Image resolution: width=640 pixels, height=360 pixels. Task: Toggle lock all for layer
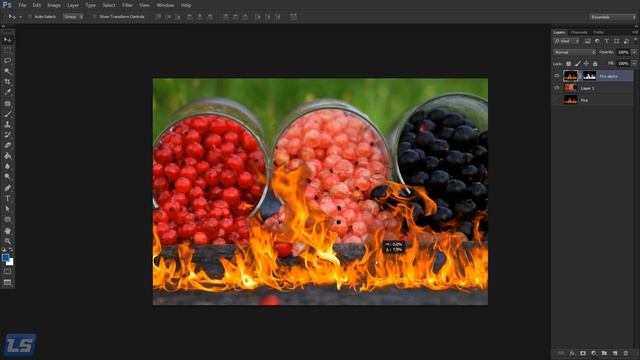click(595, 64)
